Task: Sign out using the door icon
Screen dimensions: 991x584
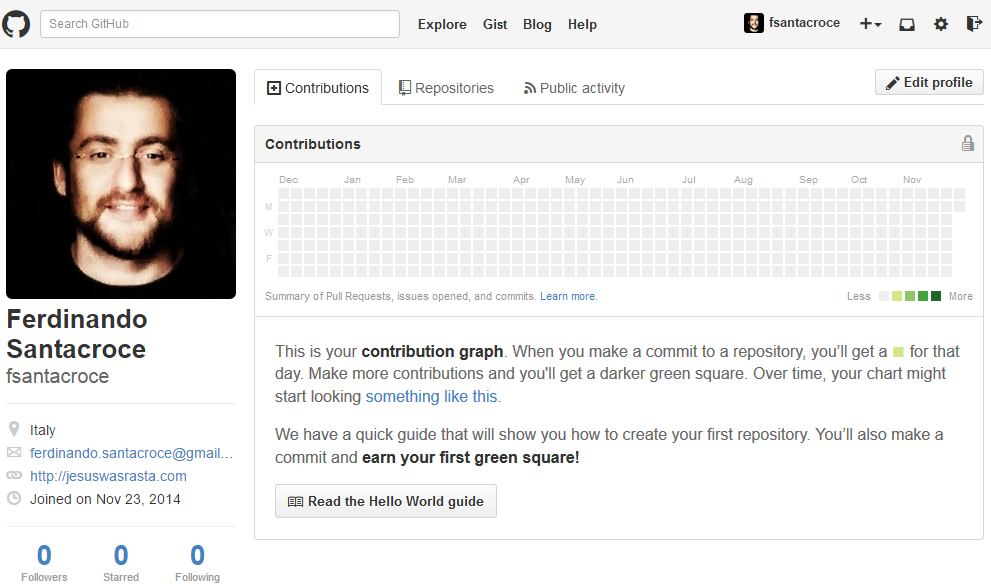Action: pyautogui.click(x=972, y=23)
